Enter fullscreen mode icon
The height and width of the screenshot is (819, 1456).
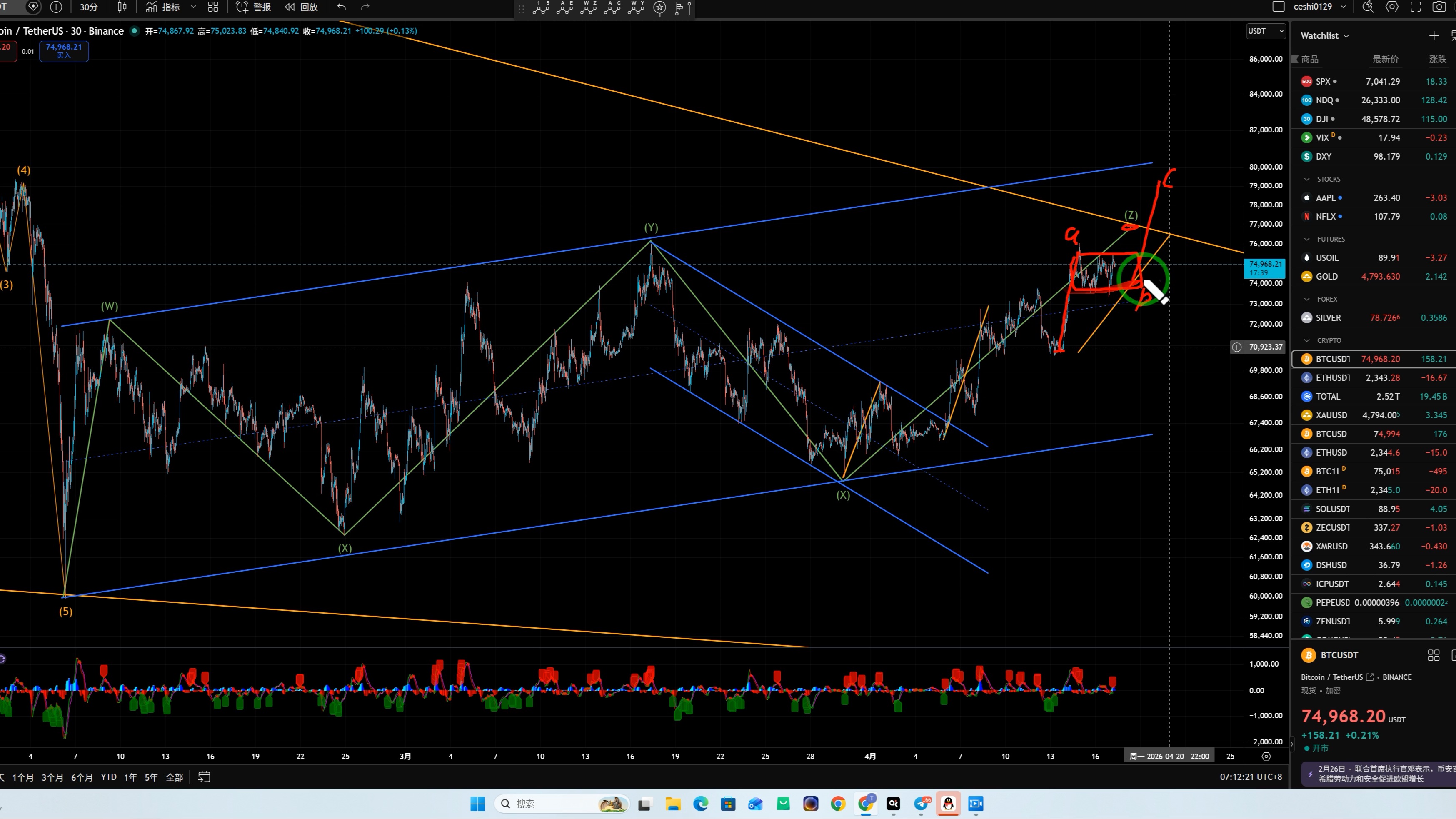pyautogui.click(x=1416, y=7)
